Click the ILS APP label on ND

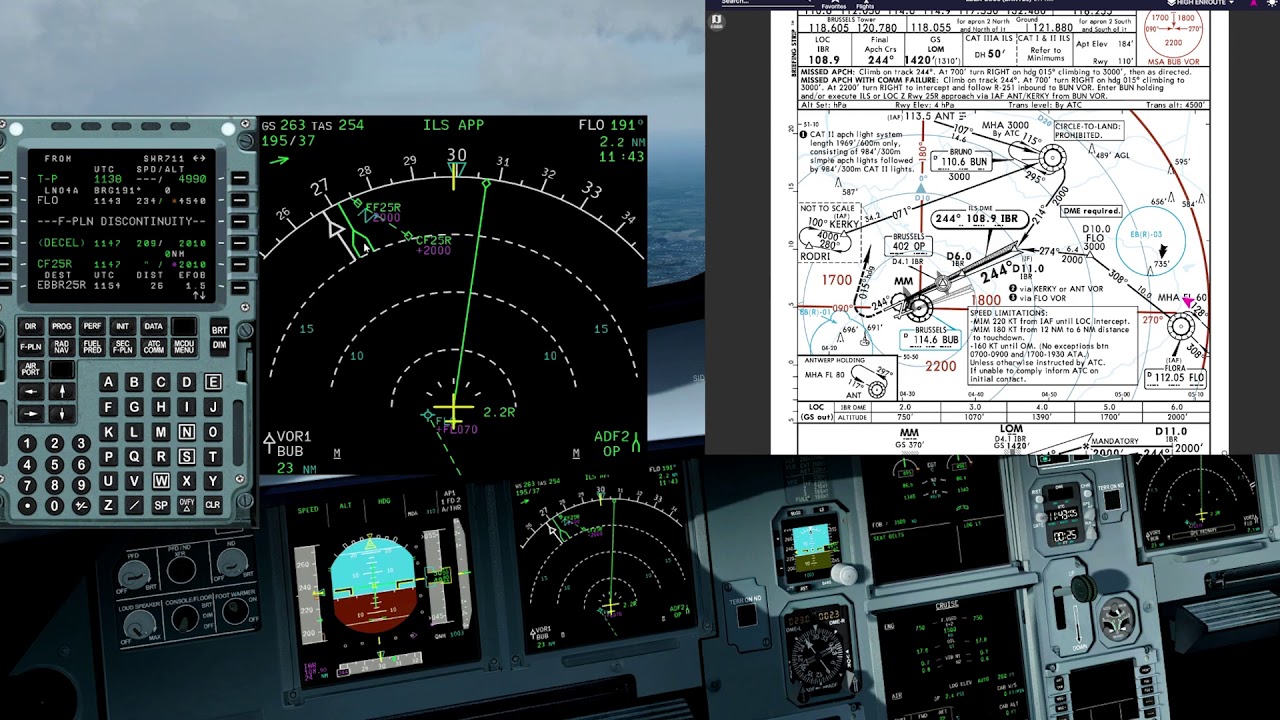[x=453, y=125]
